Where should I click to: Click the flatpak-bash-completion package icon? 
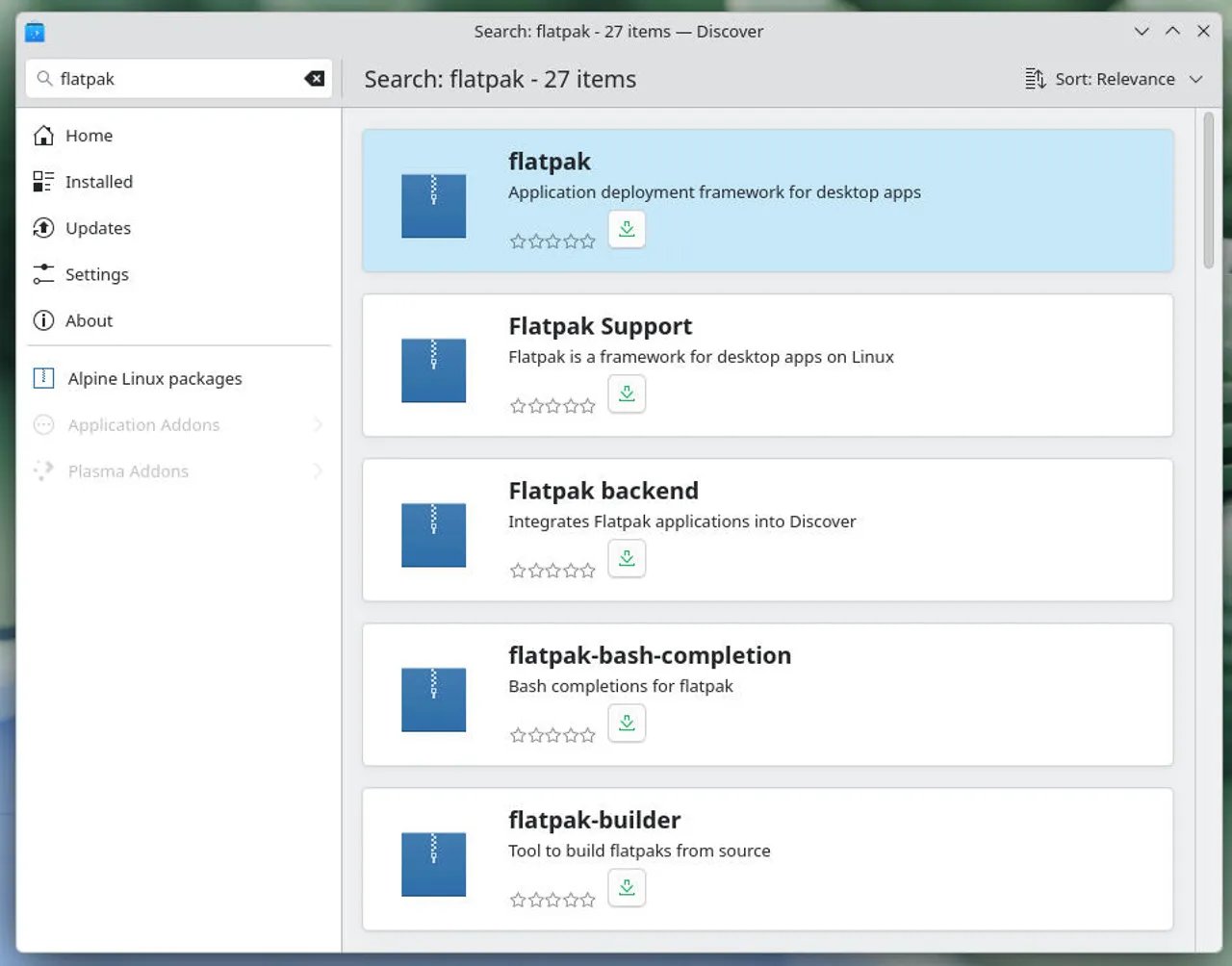point(433,699)
